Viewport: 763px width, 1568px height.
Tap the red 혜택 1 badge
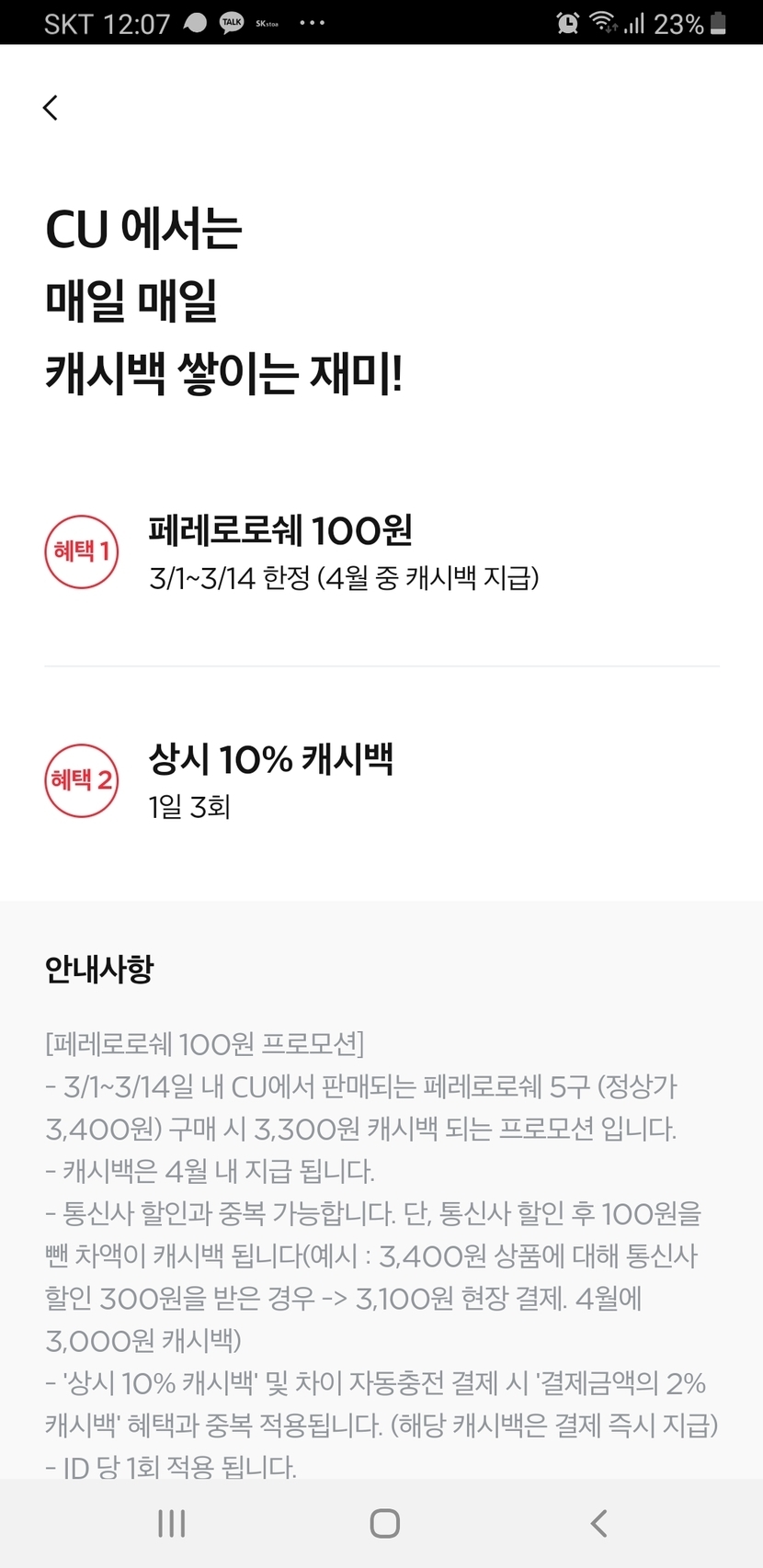point(82,551)
